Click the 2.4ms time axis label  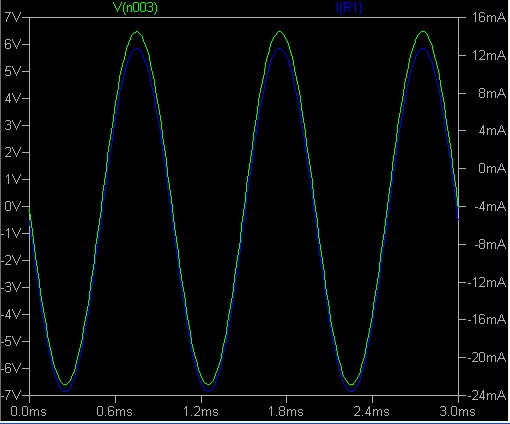pyautogui.click(x=372, y=411)
